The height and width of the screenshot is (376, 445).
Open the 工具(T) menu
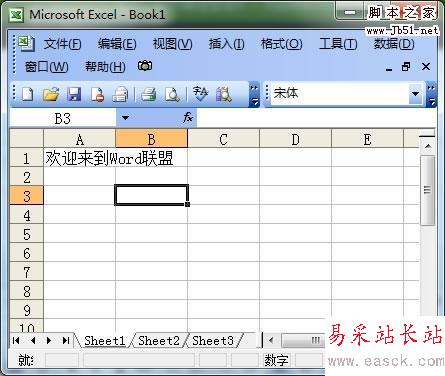(x=338, y=44)
